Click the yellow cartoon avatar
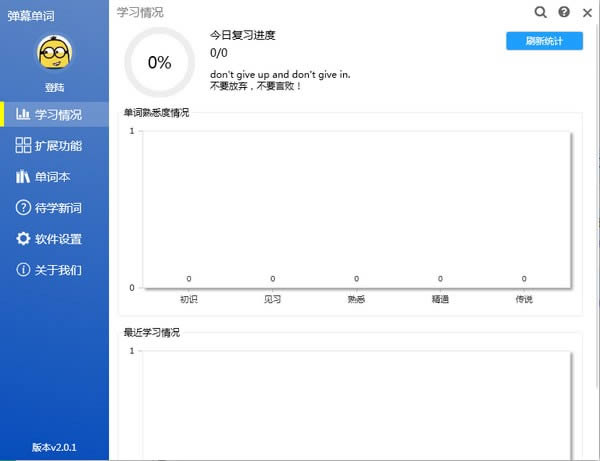Screen dimensions: 600x461 coord(54,55)
